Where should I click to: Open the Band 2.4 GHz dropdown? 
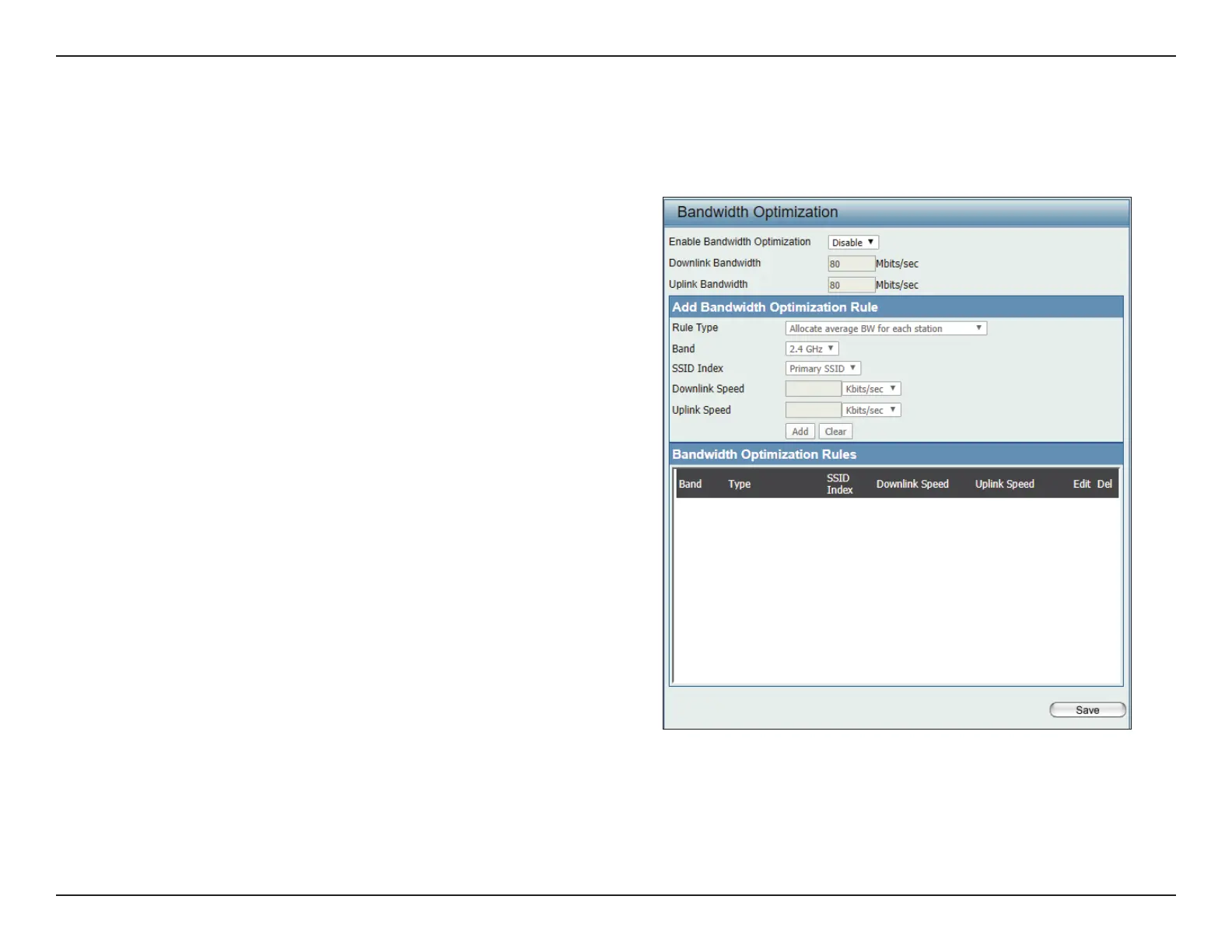click(x=812, y=349)
